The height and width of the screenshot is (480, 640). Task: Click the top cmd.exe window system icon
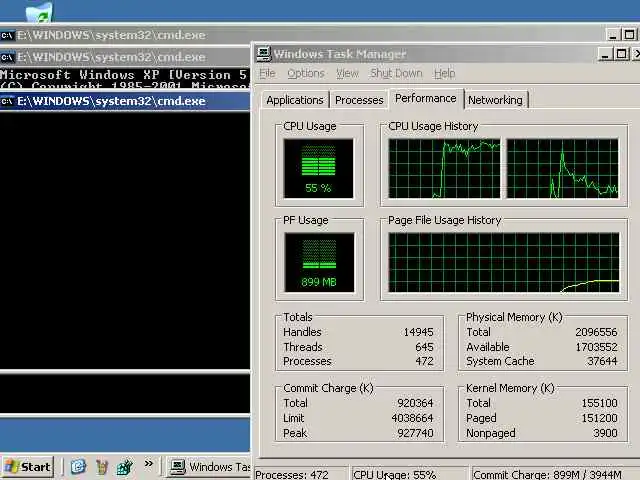[x=7, y=35]
